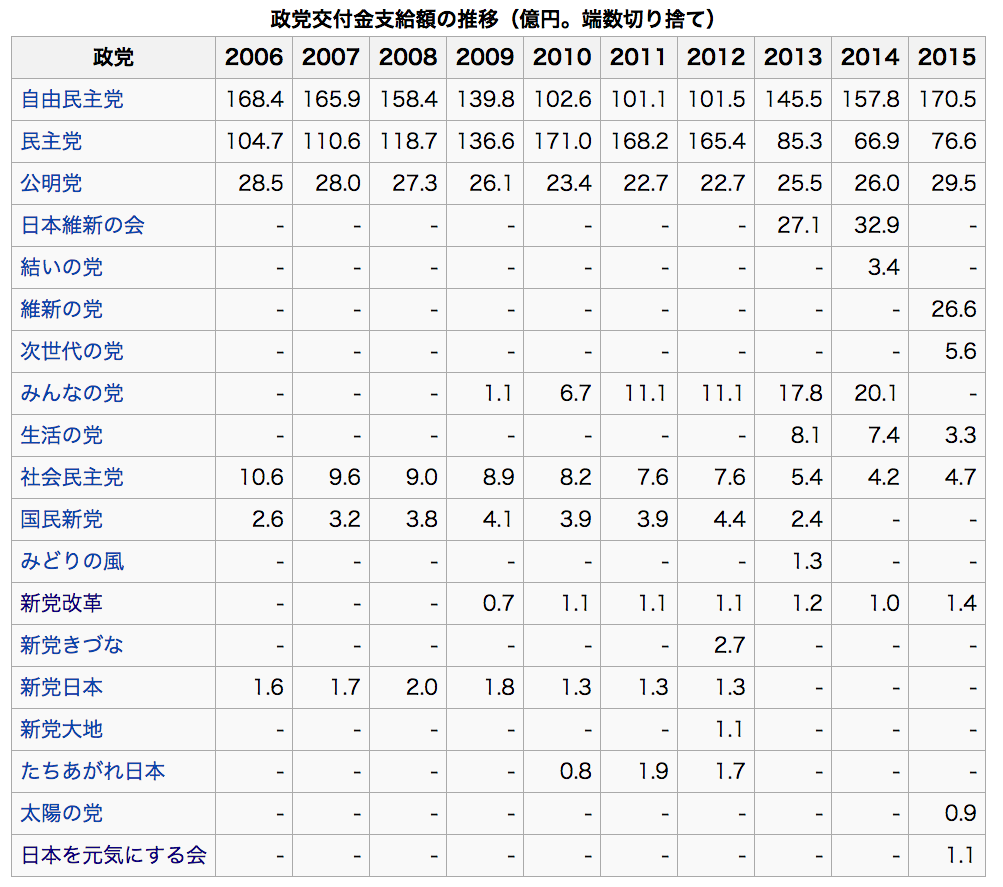Click the 2.0 cell for 新党日本
Image resolution: width=1003 pixels, height=887 pixels.
point(408,687)
